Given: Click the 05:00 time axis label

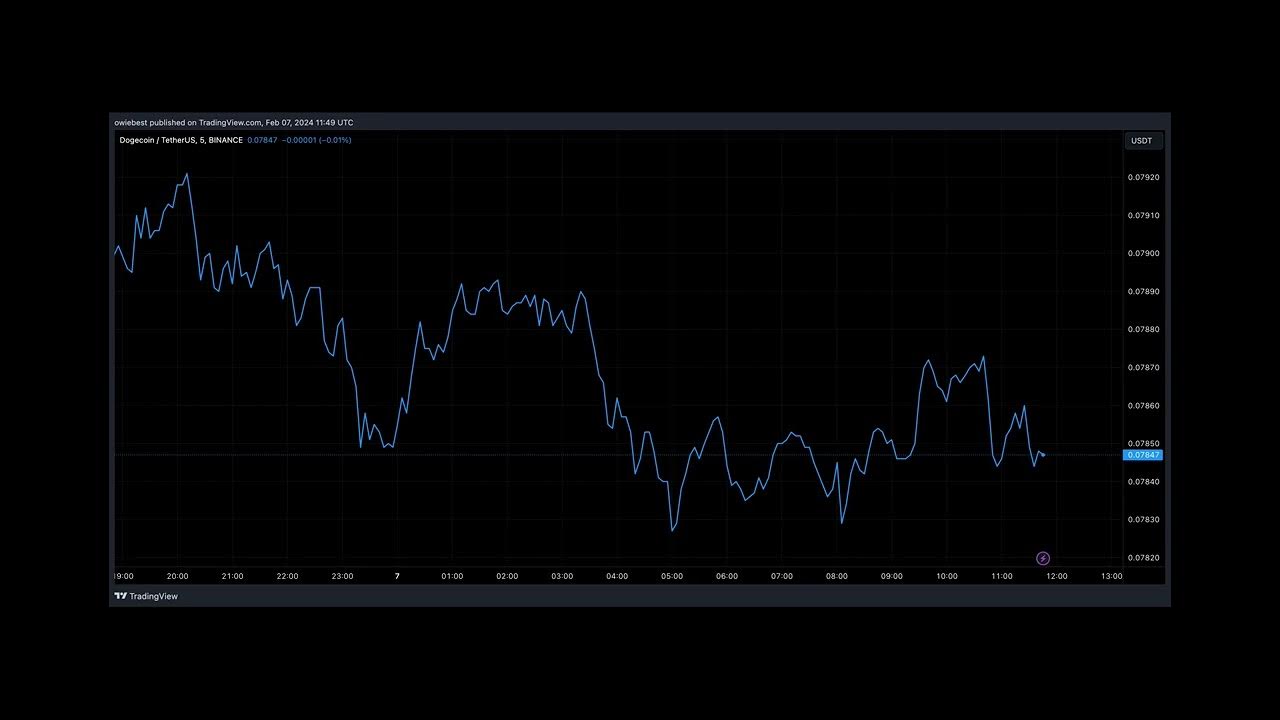Looking at the screenshot, I should point(672,576).
